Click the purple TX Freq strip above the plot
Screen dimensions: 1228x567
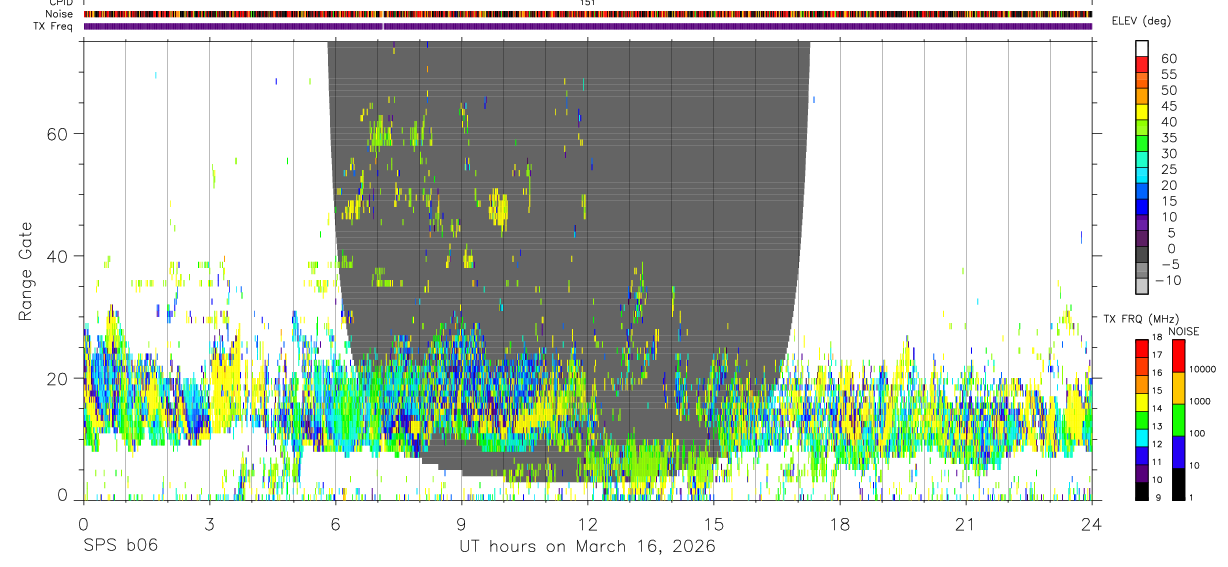click(587, 26)
